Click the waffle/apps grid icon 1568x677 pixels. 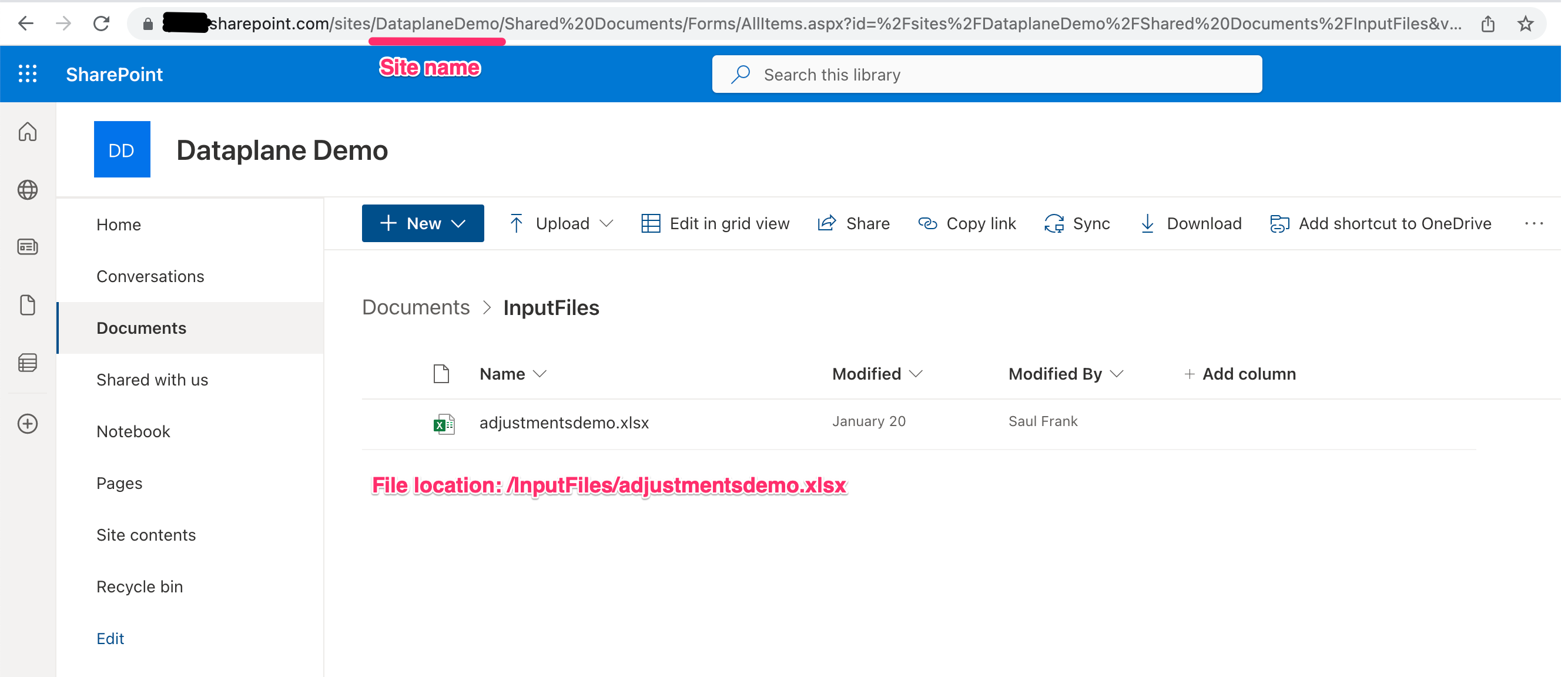coord(27,73)
